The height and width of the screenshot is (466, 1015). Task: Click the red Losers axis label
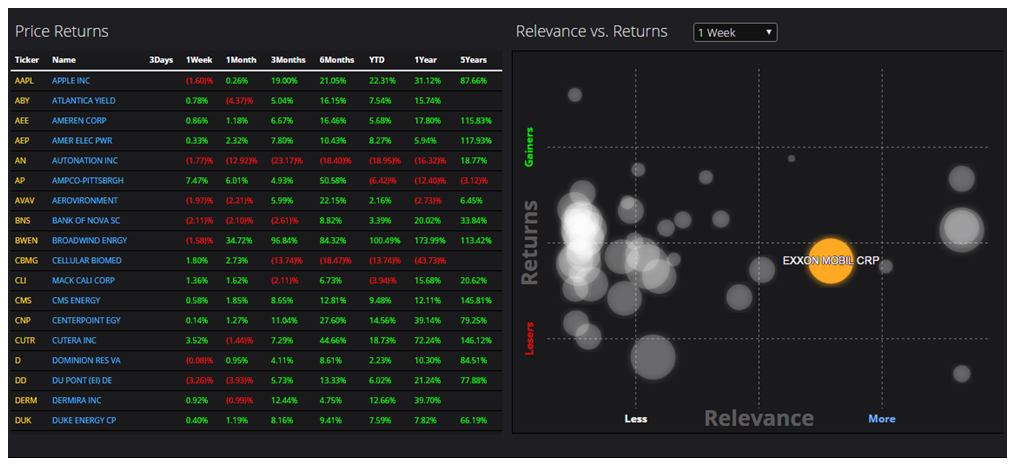530,338
